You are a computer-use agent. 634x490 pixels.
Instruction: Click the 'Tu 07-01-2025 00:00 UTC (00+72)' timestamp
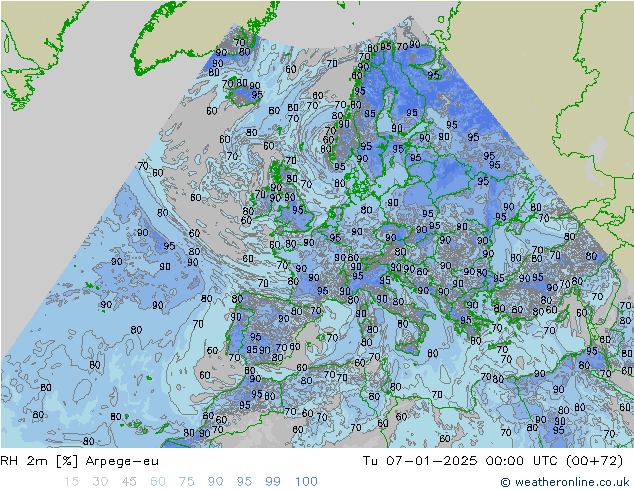(x=492, y=461)
